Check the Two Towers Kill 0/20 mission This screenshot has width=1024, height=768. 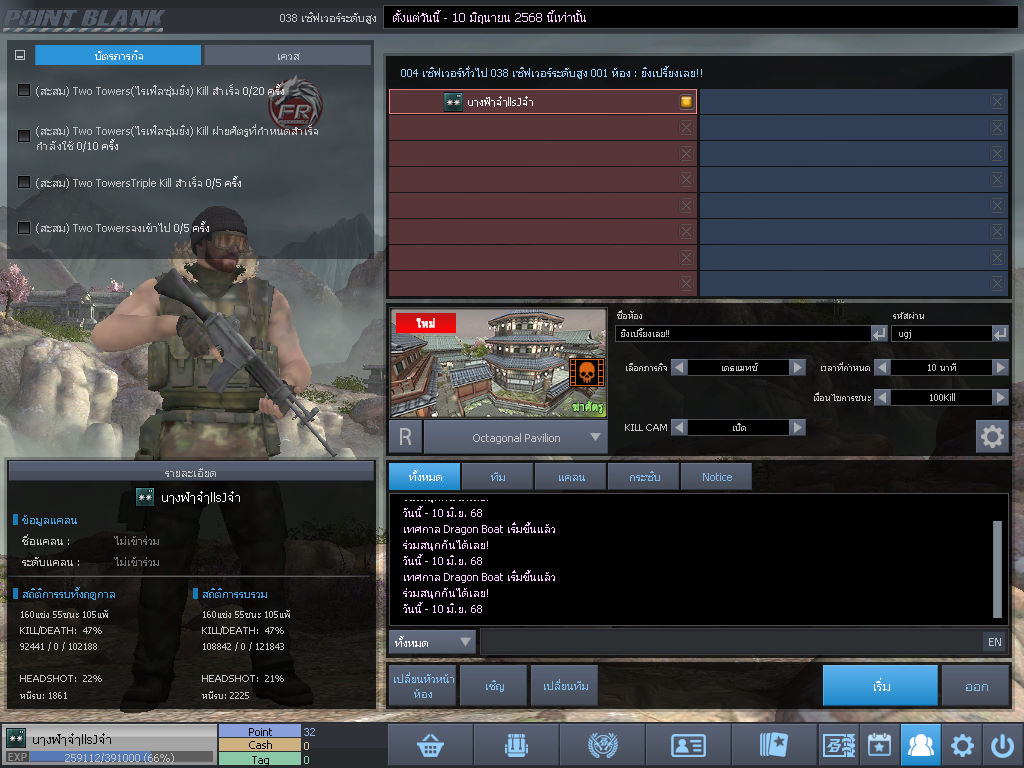coord(24,90)
